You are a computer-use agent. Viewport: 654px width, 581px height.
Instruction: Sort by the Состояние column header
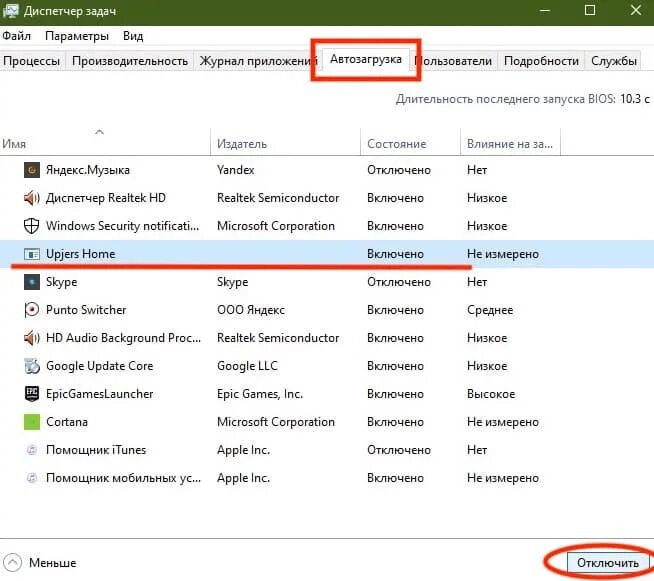(x=410, y=142)
